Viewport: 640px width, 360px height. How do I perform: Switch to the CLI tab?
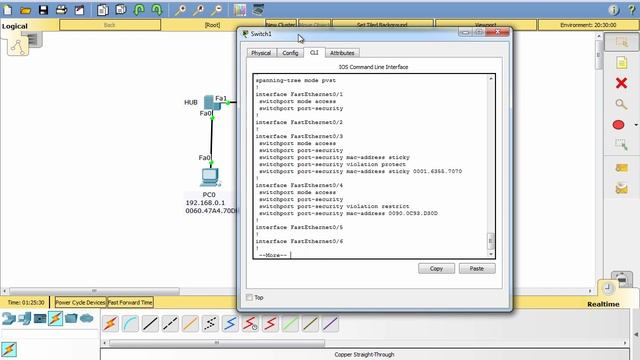(x=314, y=53)
